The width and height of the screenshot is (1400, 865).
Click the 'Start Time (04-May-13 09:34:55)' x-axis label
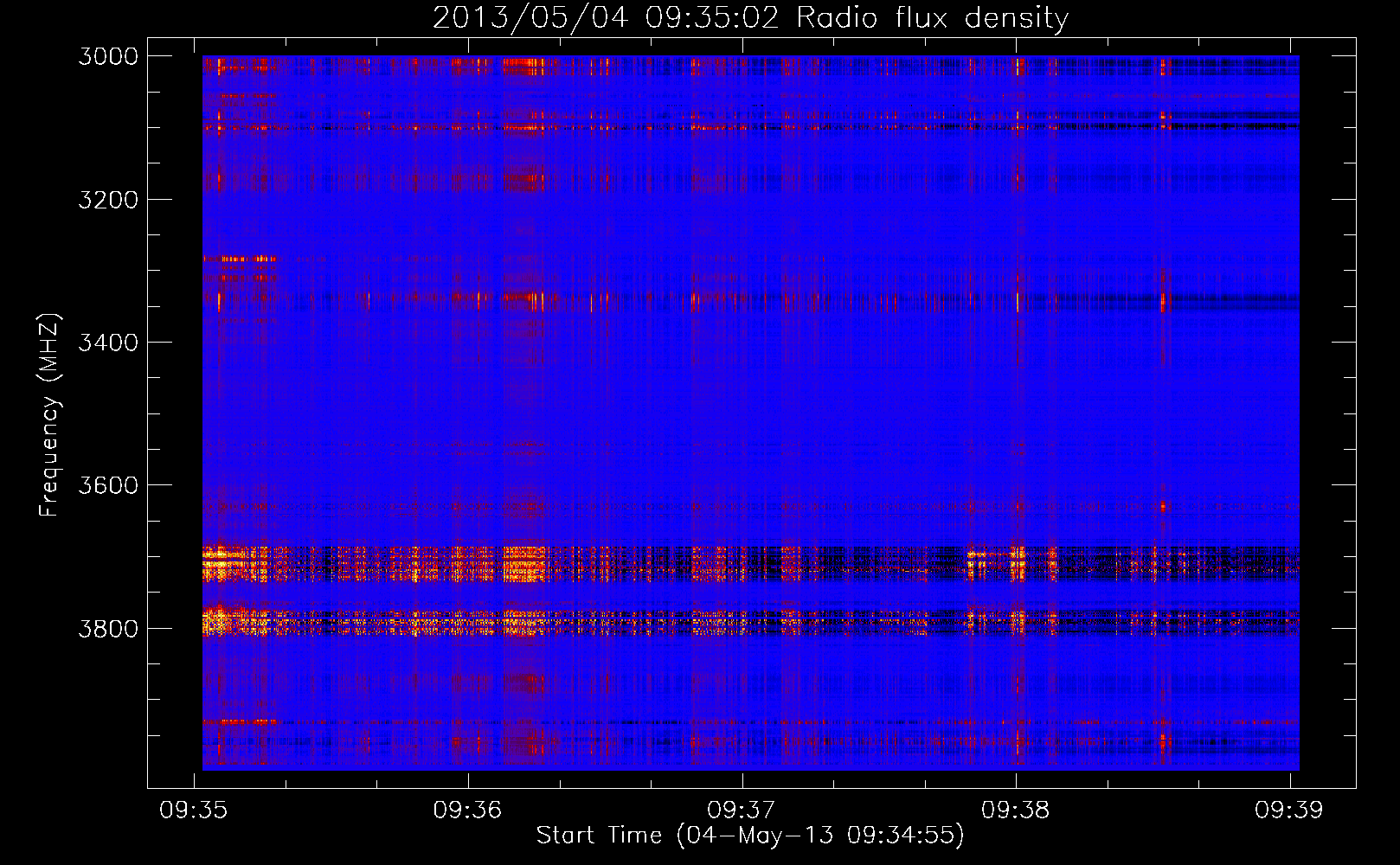[x=750, y=836]
